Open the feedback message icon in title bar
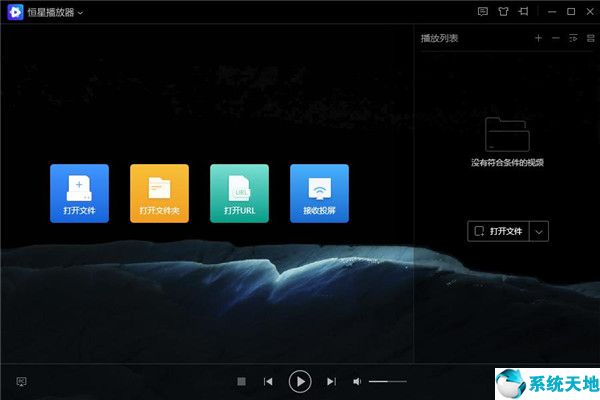The image size is (600, 400). click(x=483, y=11)
